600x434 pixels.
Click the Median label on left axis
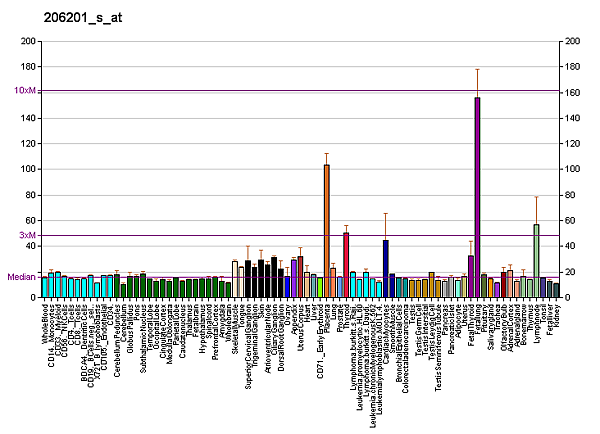click(21, 277)
